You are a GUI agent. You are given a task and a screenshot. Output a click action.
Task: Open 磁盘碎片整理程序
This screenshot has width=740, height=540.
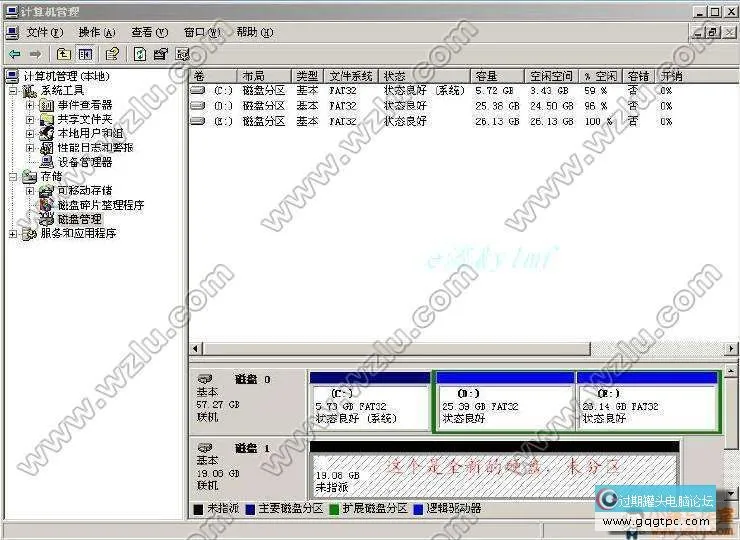[x=101, y=205]
